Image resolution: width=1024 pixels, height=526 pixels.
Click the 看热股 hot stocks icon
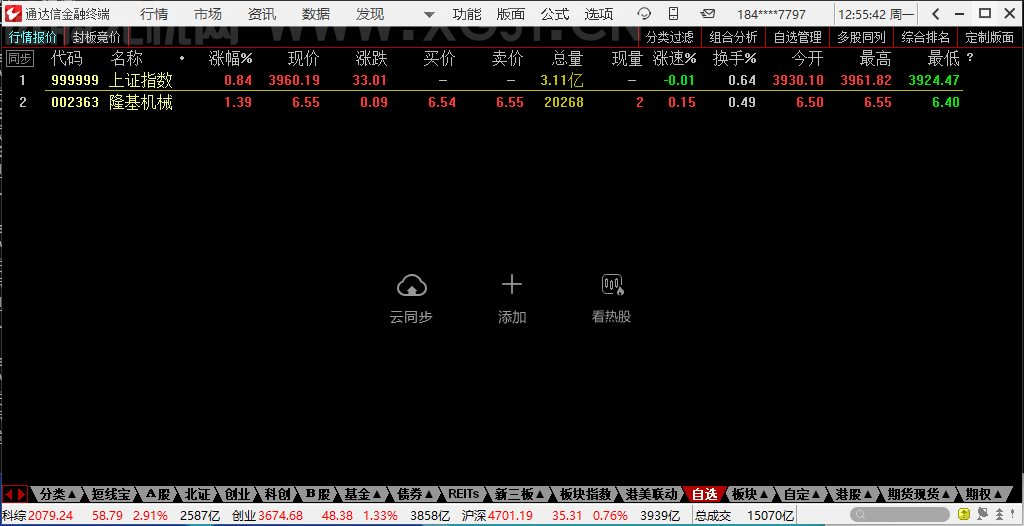611,284
